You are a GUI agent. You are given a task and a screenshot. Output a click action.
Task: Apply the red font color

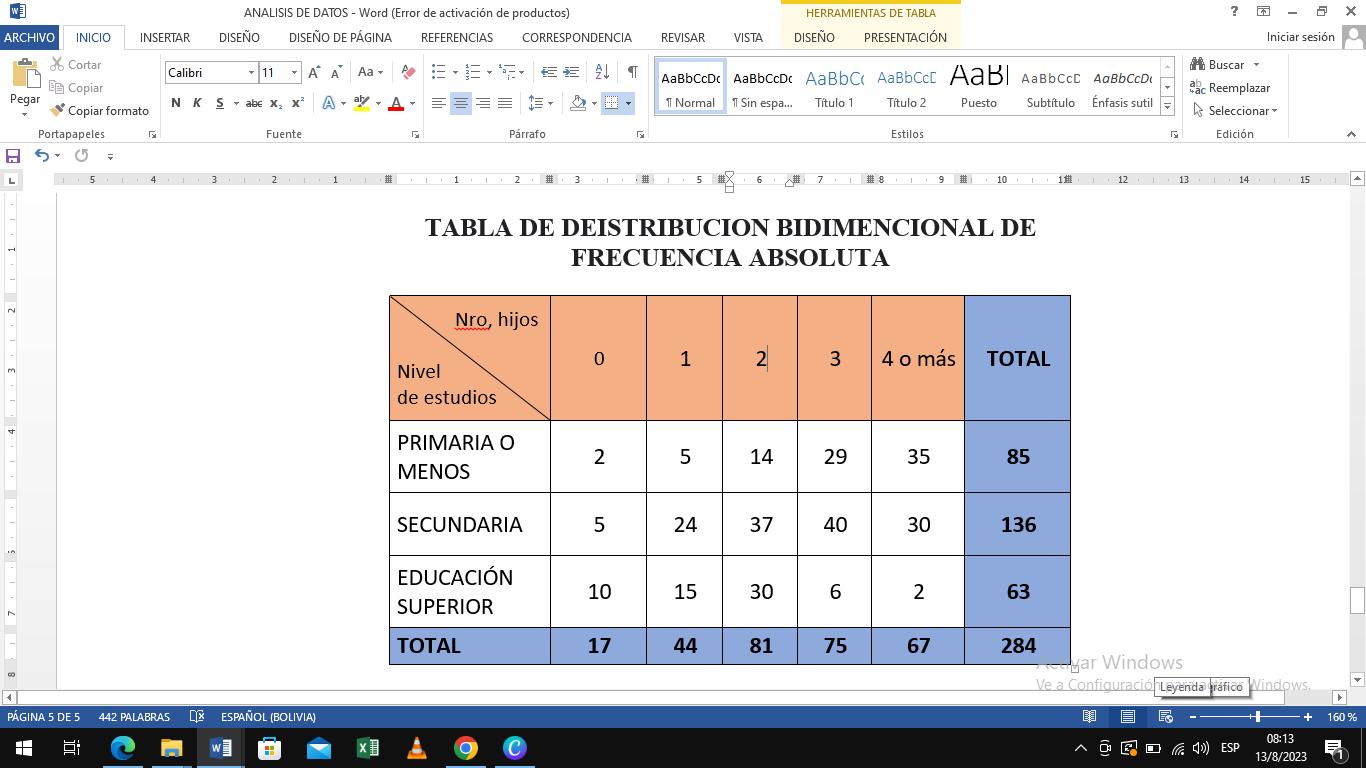[397, 103]
